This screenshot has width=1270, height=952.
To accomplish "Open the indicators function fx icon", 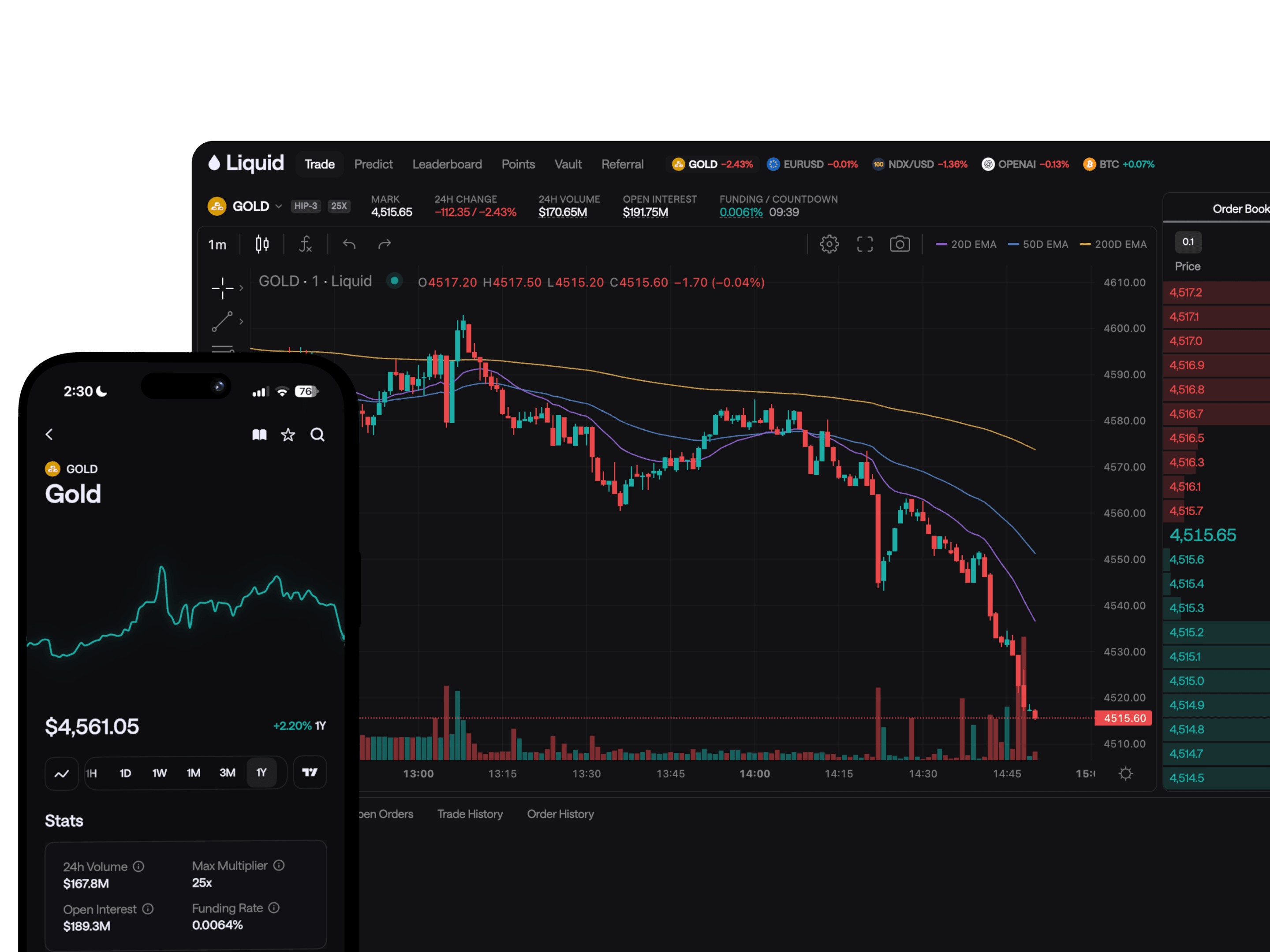I will coord(305,244).
